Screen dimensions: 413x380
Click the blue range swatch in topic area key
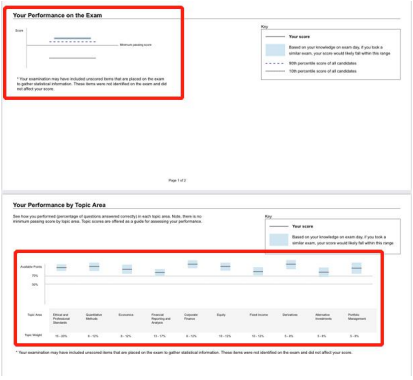coord(278,240)
